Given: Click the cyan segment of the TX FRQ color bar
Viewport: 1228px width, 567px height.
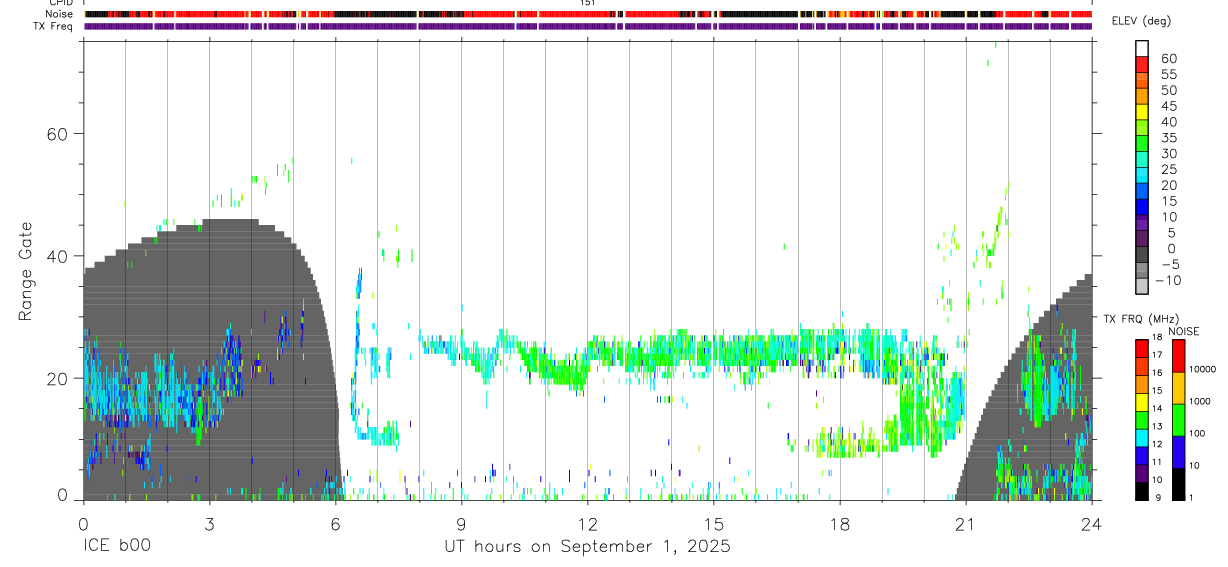Looking at the screenshot, I should click(x=1142, y=437).
